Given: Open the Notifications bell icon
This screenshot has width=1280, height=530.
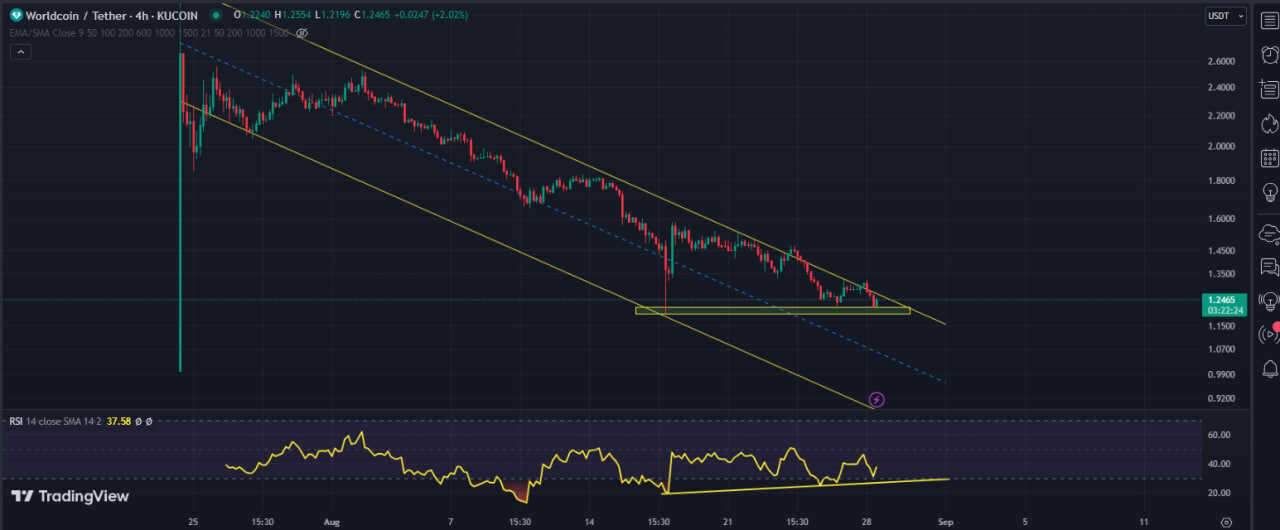Looking at the screenshot, I should [1269, 368].
